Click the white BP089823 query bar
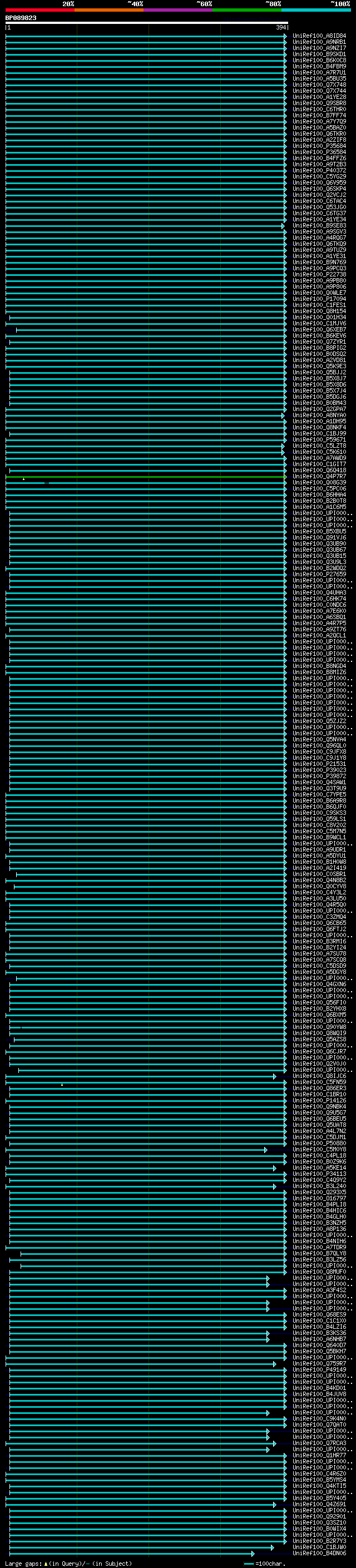The width and height of the screenshot is (356, 1568). (147, 23)
